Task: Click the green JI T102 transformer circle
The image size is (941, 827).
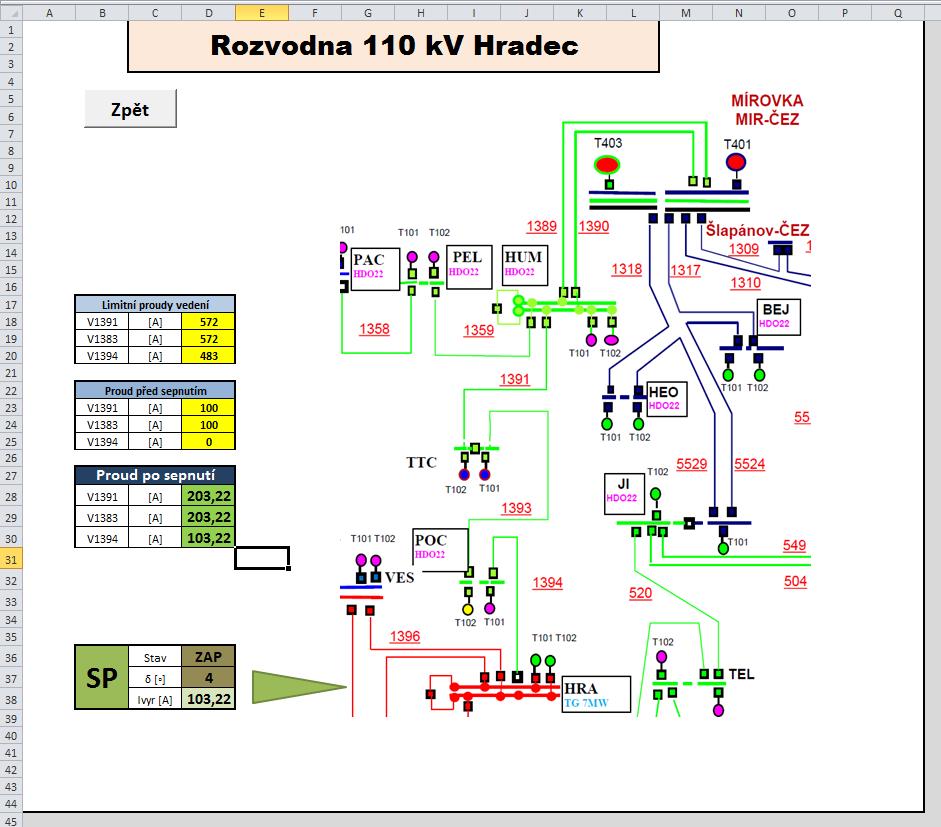Action: click(x=655, y=494)
